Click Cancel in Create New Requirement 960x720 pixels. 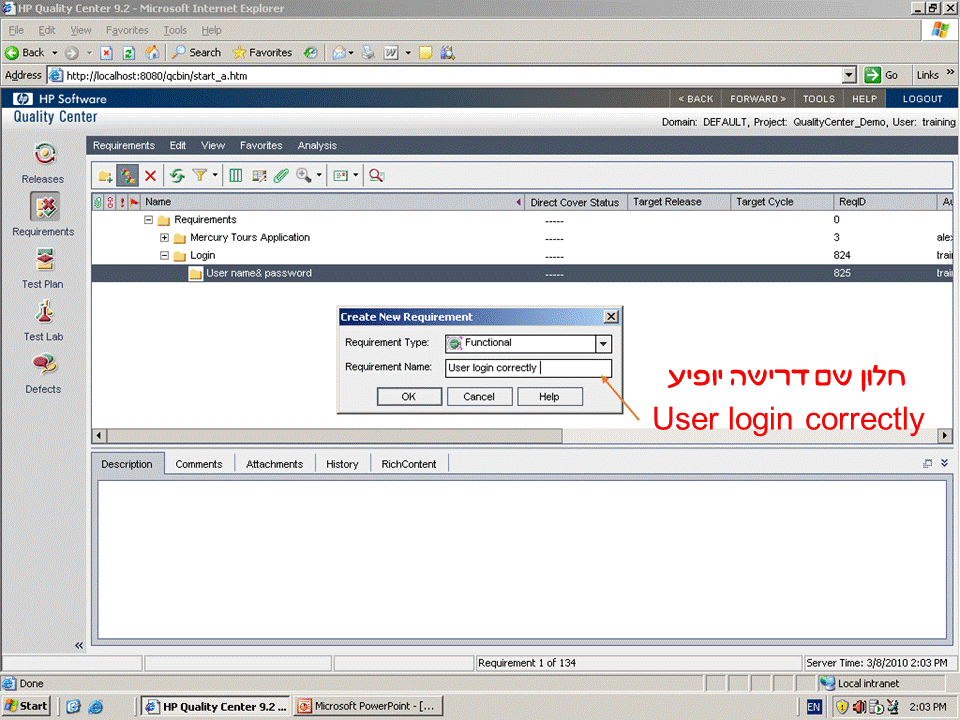click(479, 397)
